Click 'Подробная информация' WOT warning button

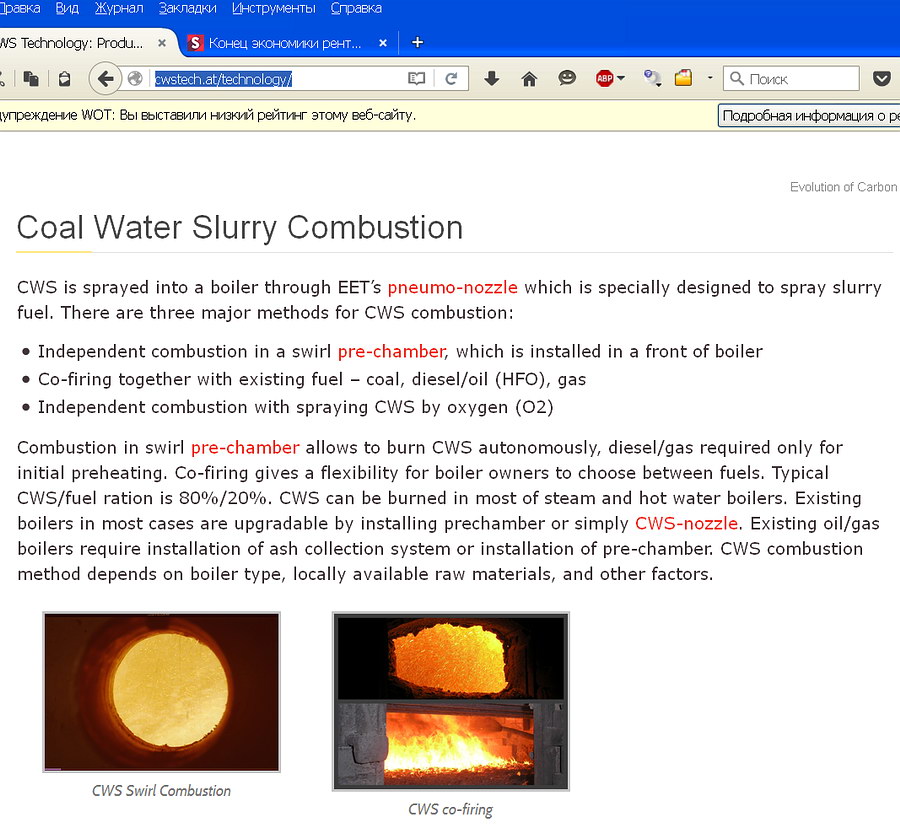pos(809,115)
